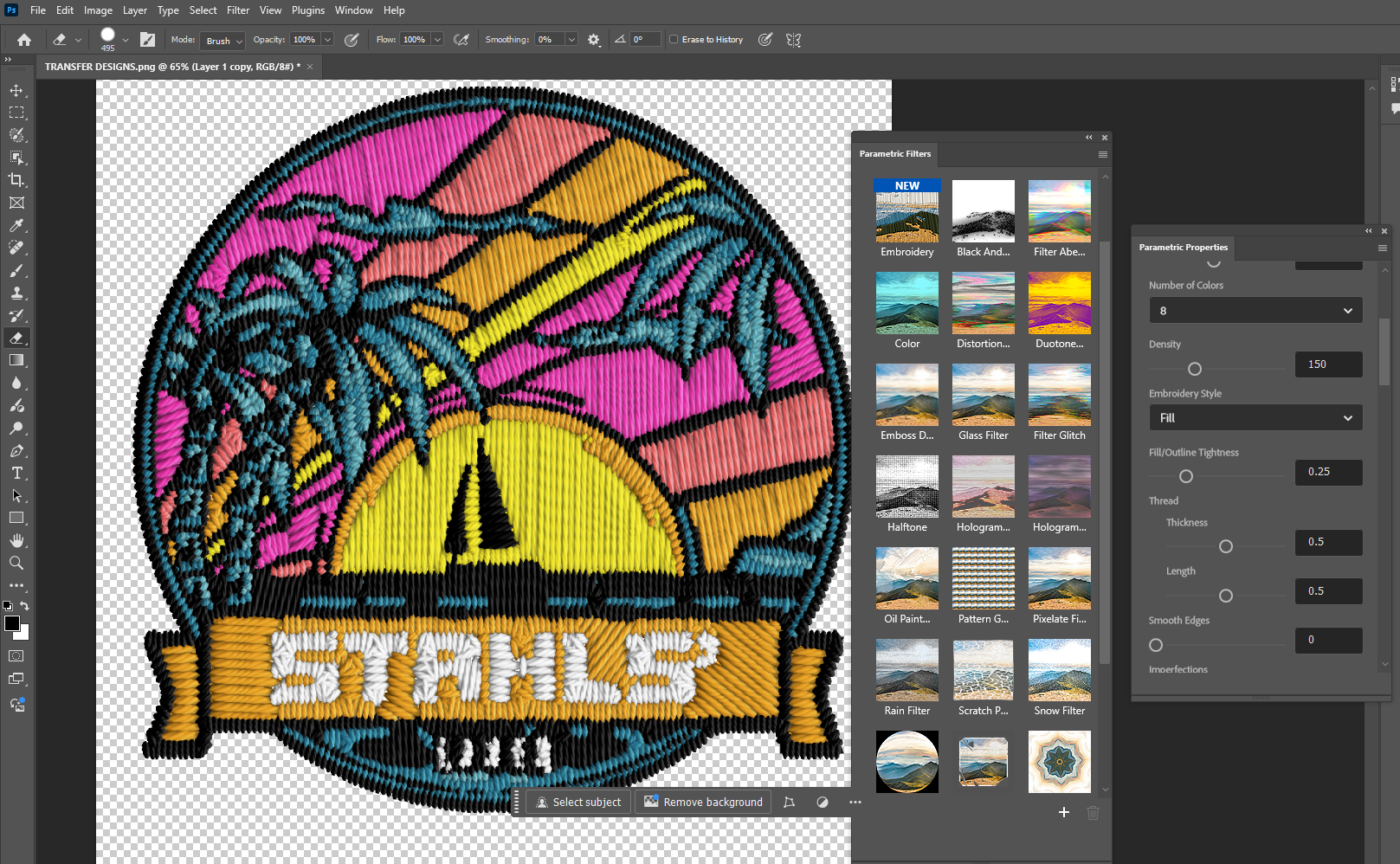Screen dimensions: 1400x864
Task: Choose the Halftone filter thumbnail
Action: 907,487
